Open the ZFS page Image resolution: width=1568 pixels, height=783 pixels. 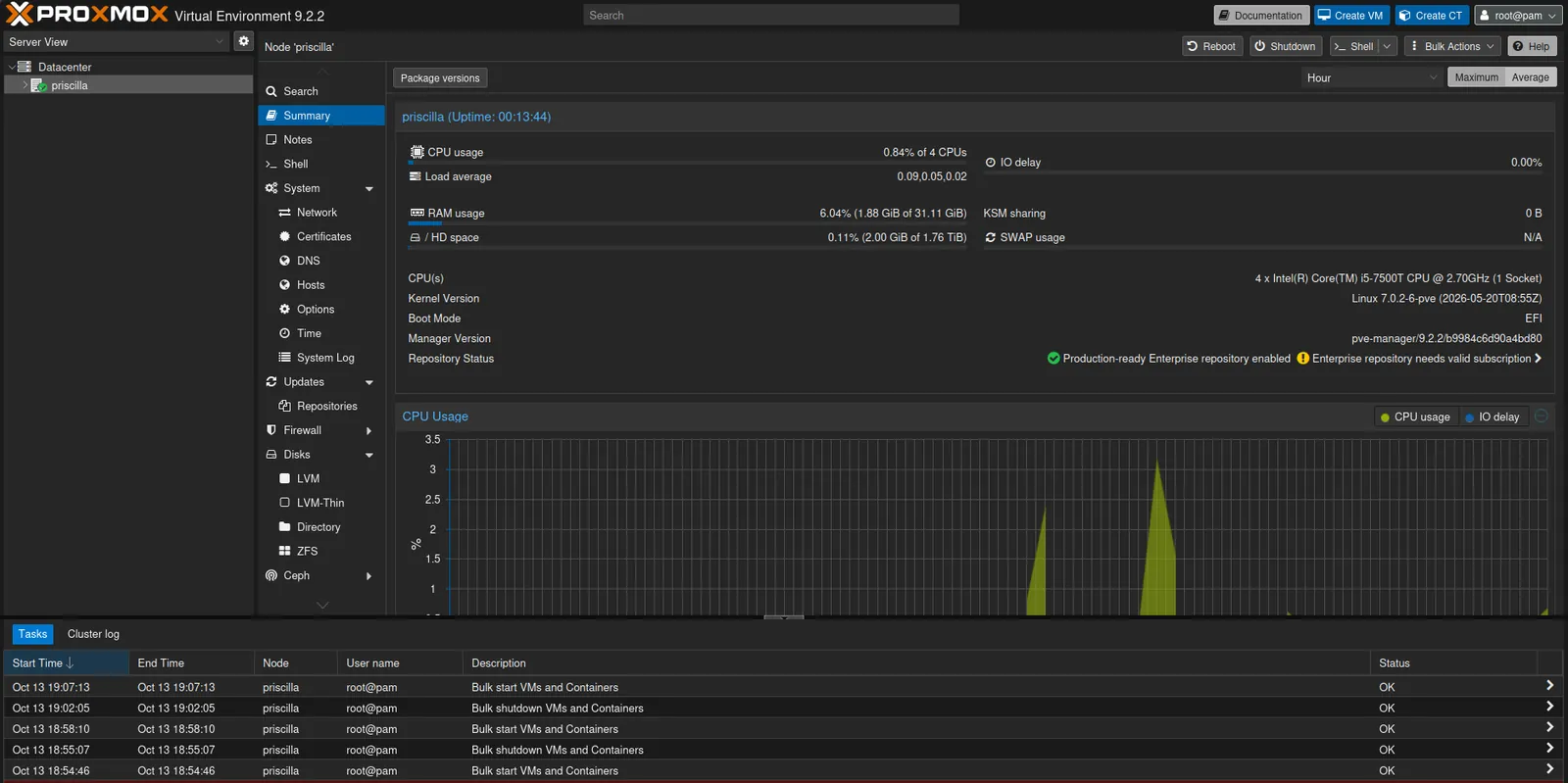[x=307, y=551]
